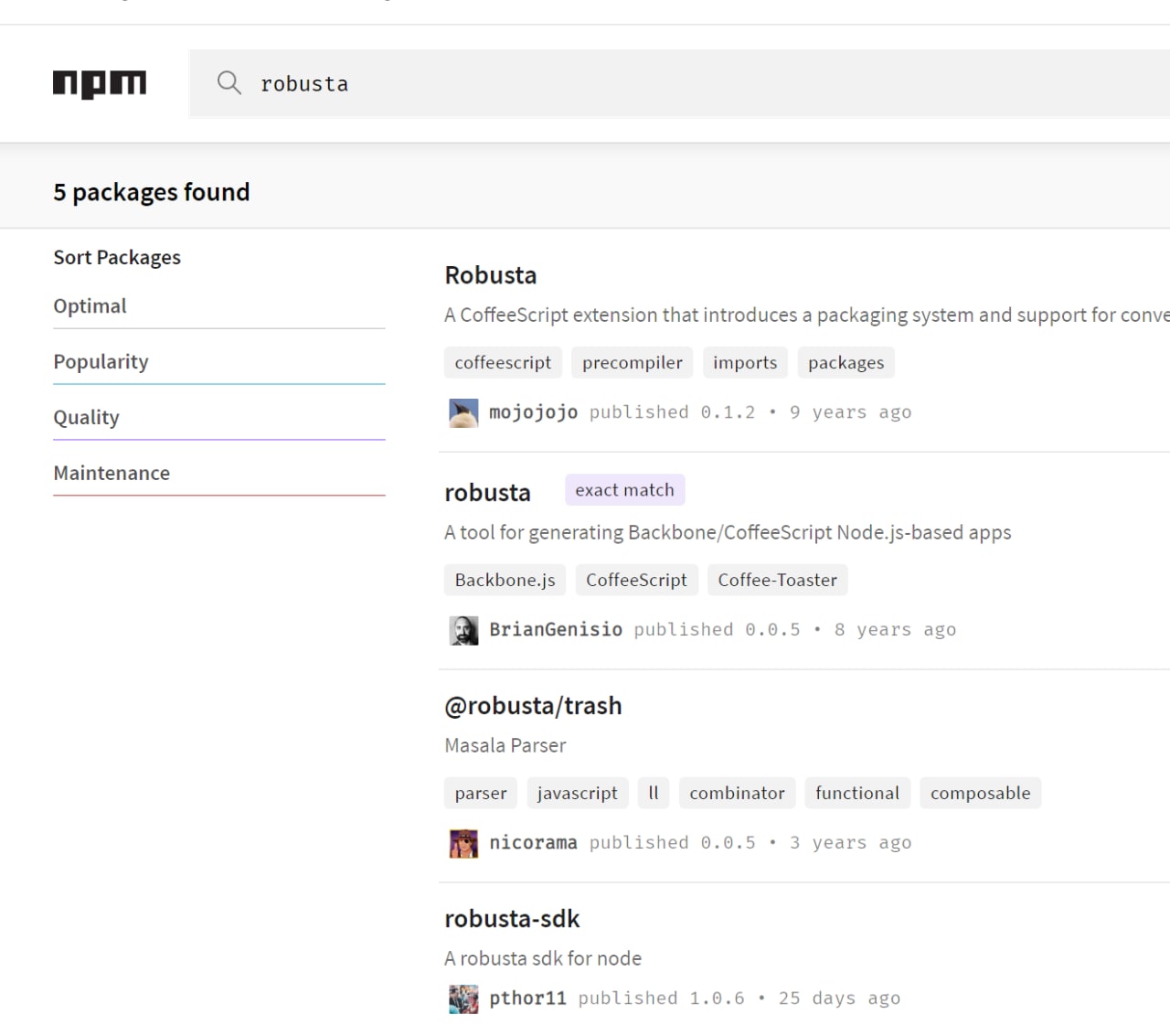Image resolution: width=1170 pixels, height=1036 pixels.
Task: Select the functional keyword tag
Action: pyautogui.click(x=857, y=794)
